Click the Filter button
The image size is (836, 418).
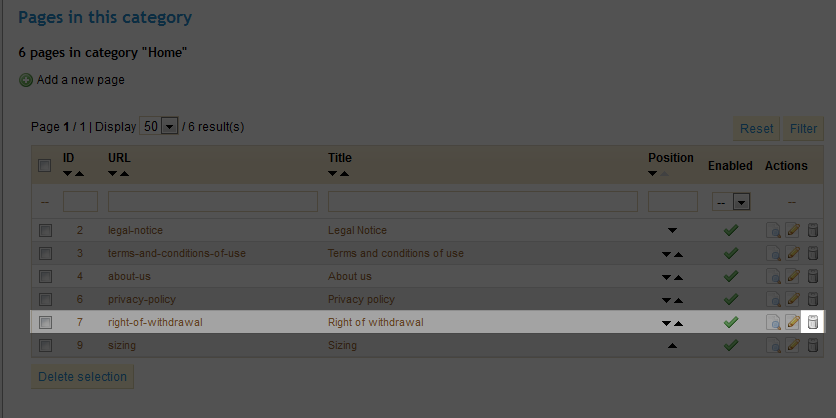803,128
